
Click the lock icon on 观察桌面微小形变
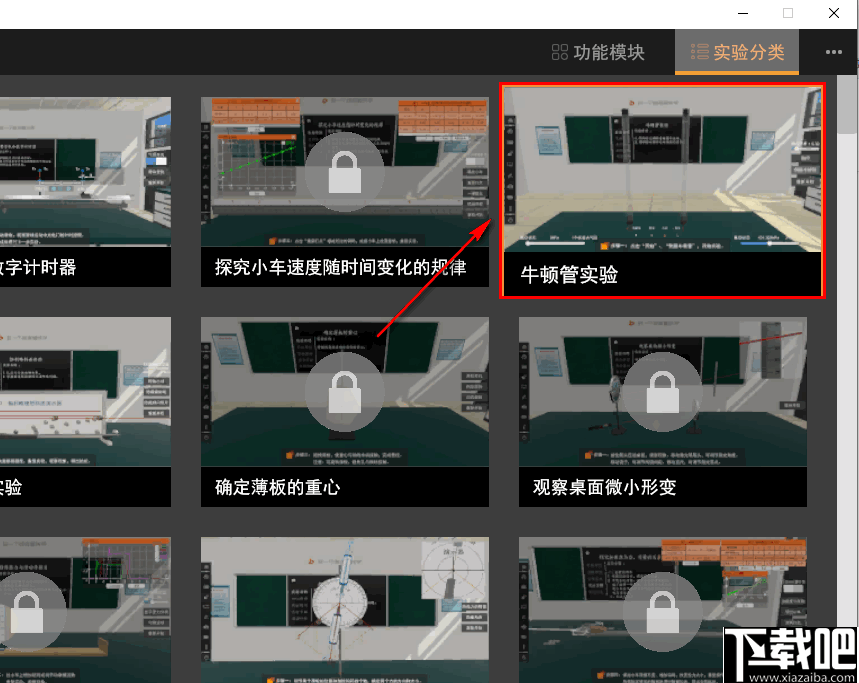[663, 391]
